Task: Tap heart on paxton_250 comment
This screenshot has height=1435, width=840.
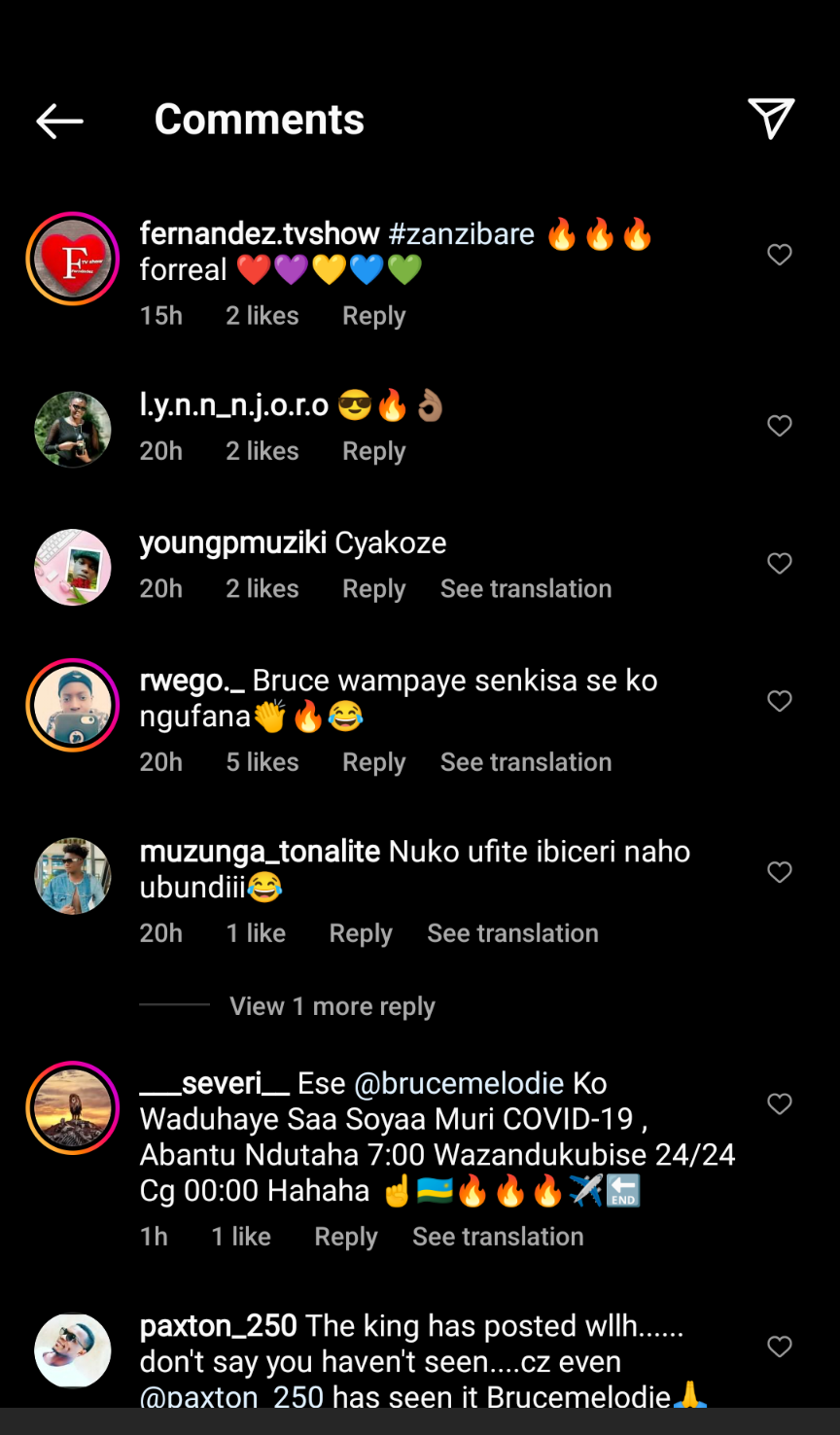Action: 780,1347
